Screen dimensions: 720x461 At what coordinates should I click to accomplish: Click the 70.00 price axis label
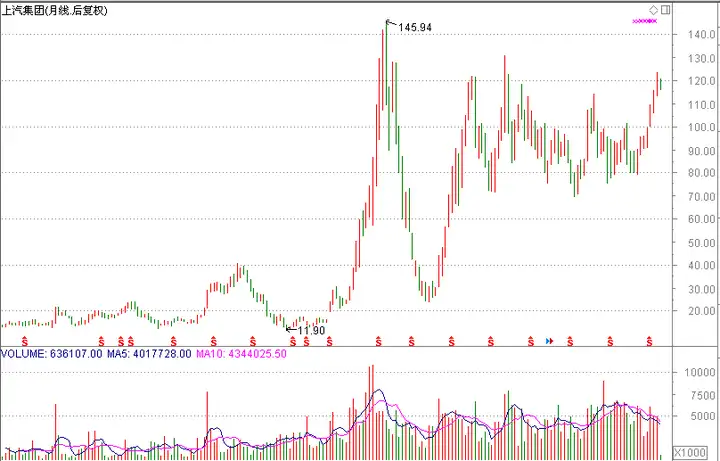[701, 197]
